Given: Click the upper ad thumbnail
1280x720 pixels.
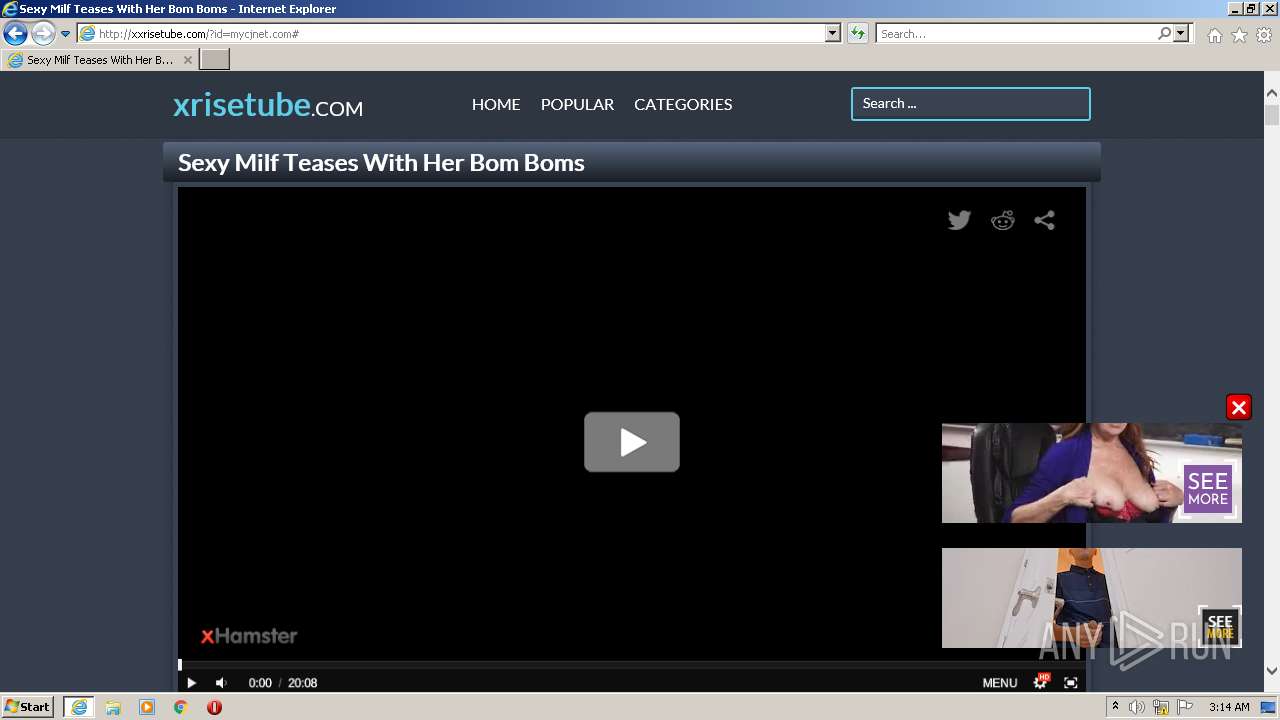Looking at the screenshot, I should coord(1092,473).
